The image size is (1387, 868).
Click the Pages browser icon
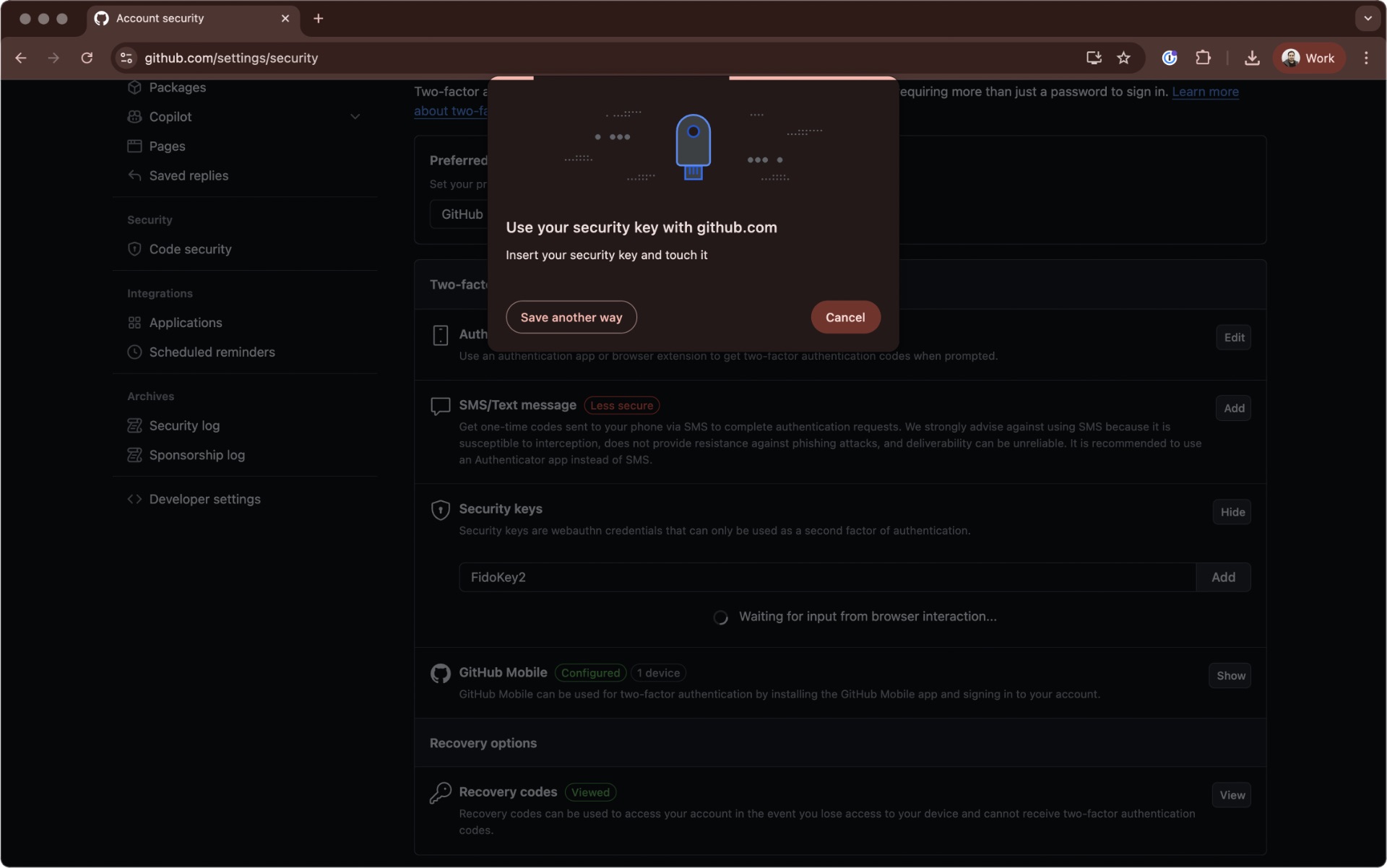point(134,146)
